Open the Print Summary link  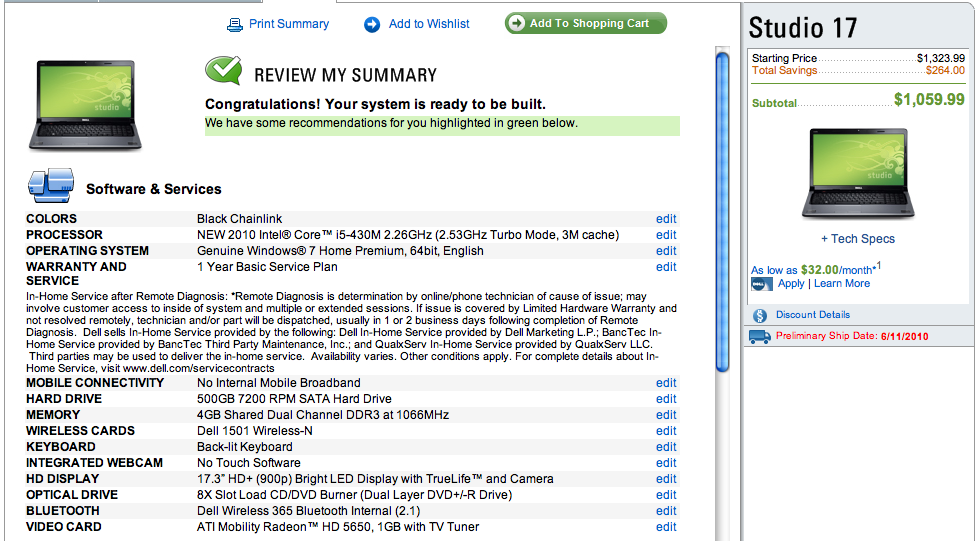pos(289,24)
